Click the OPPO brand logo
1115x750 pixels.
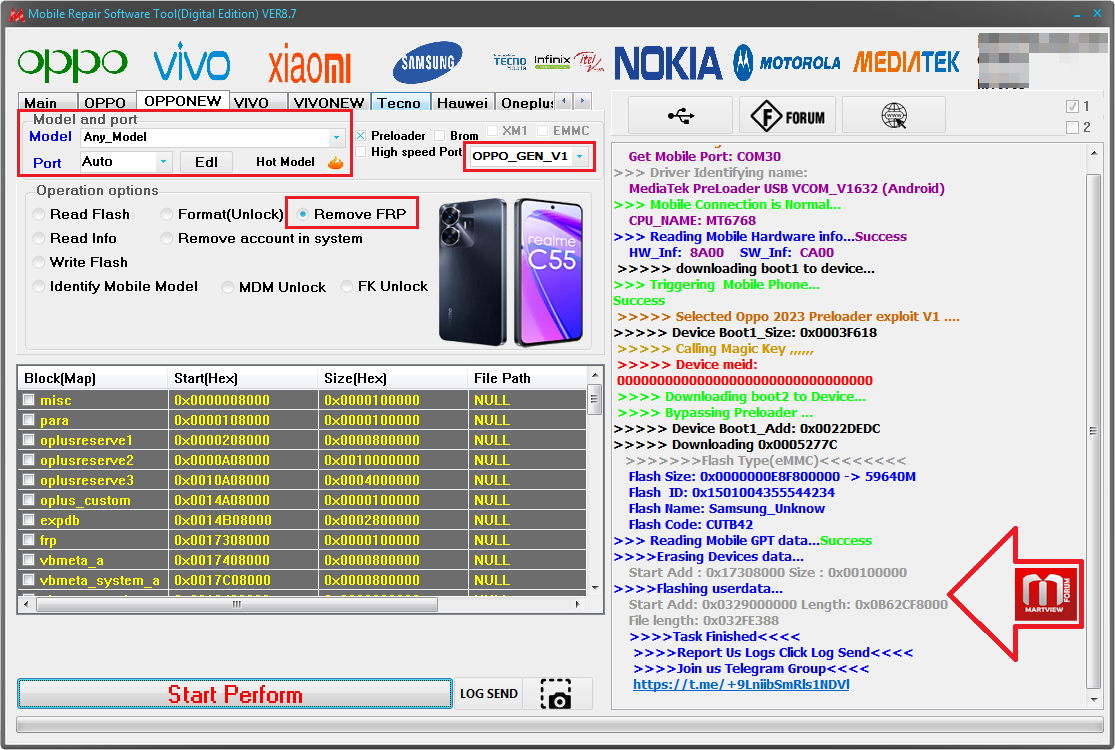73,63
